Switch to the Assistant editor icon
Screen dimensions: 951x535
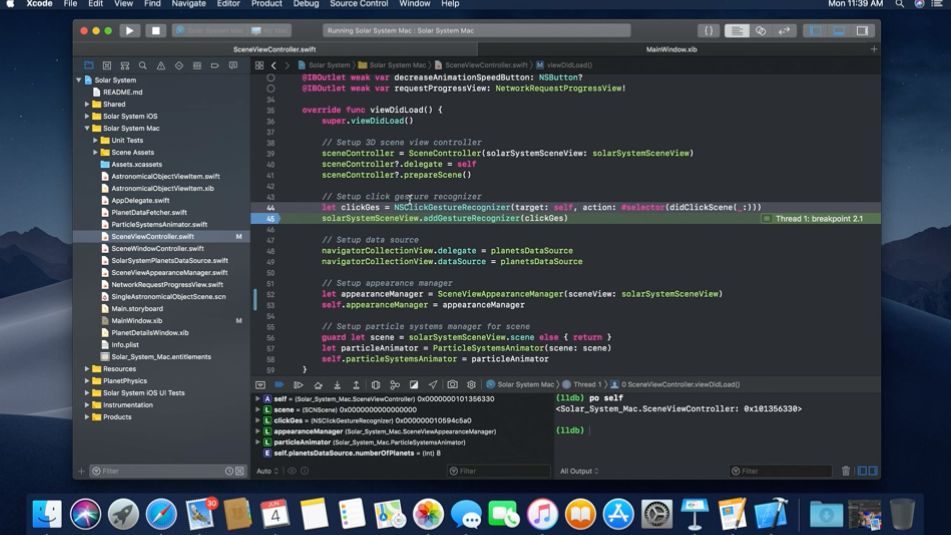pyautogui.click(x=760, y=31)
